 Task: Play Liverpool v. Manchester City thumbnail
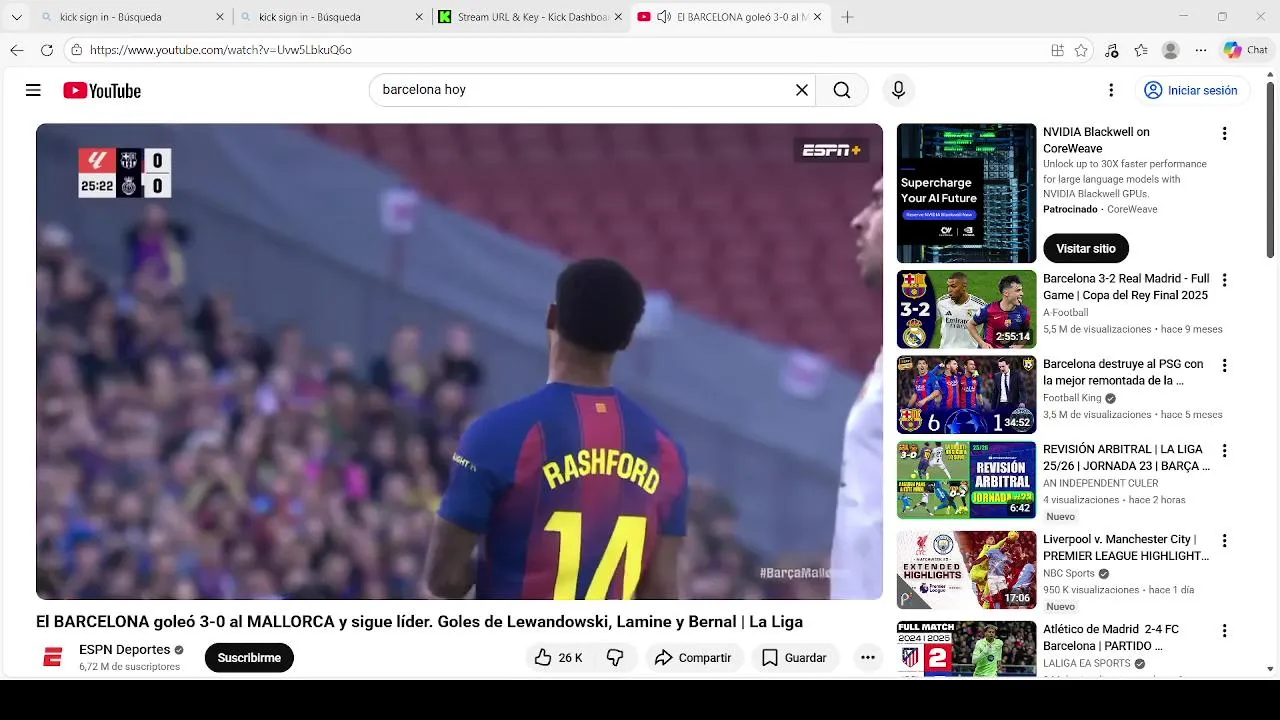click(x=966, y=570)
